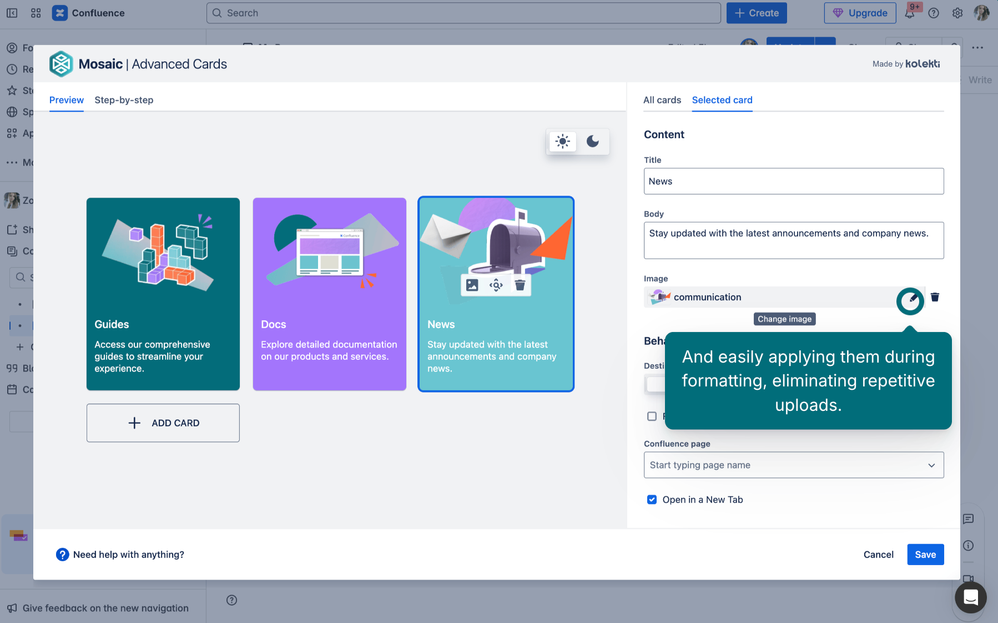Click the pencil Change image icon

coord(909,298)
